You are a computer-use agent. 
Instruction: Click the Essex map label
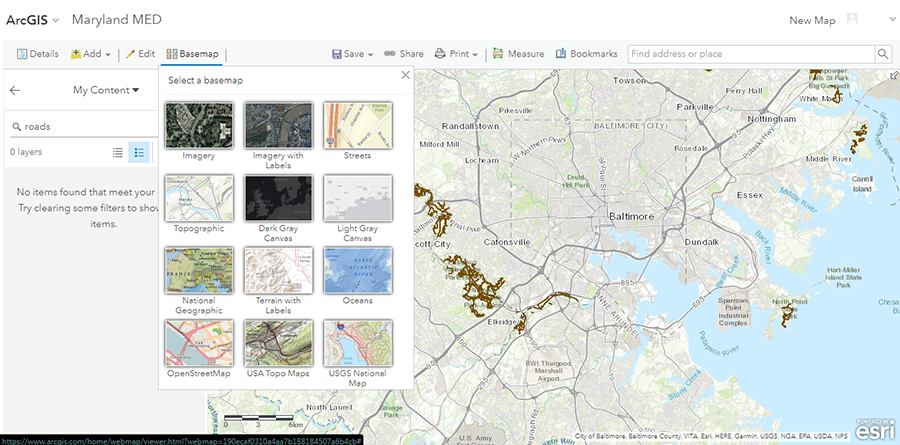[x=750, y=195]
